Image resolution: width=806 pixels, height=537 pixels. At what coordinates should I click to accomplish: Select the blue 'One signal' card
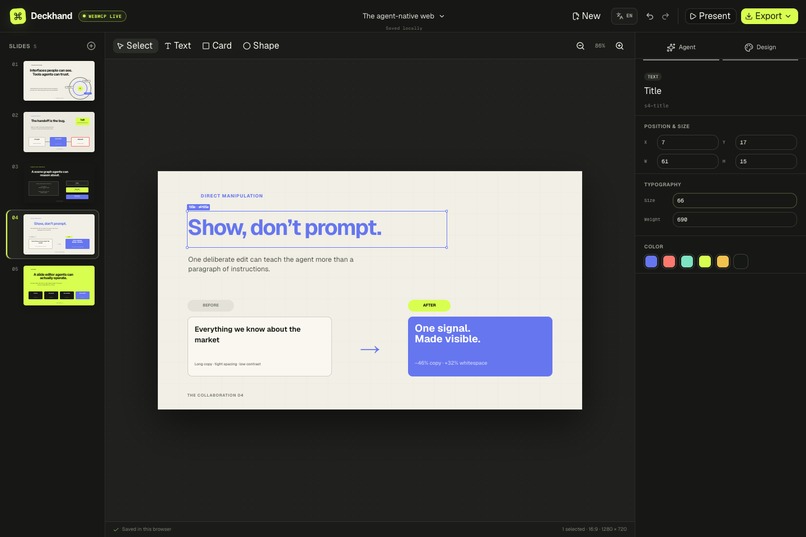pos(480,346)
